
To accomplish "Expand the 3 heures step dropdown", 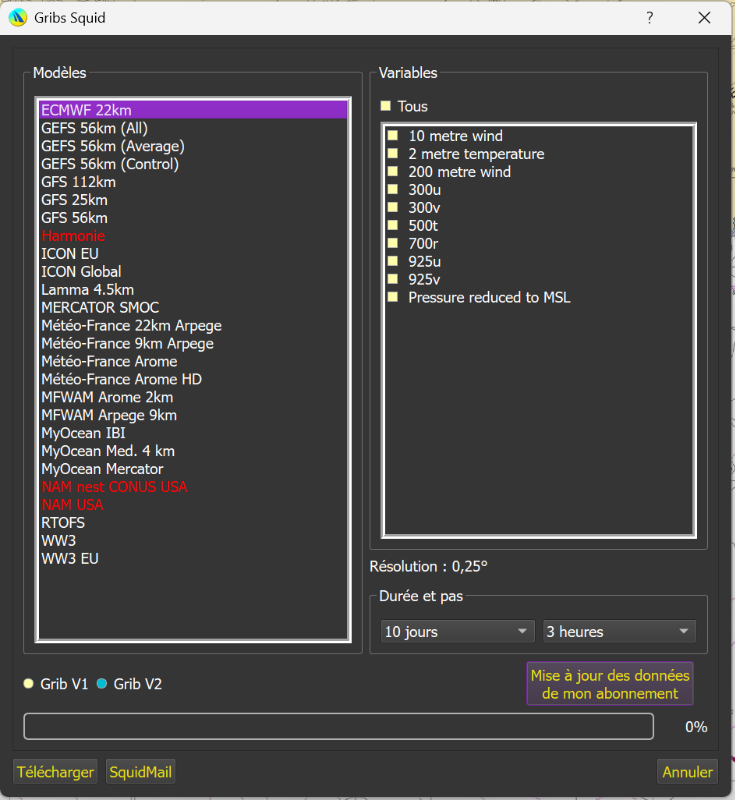I will [618, 632].
